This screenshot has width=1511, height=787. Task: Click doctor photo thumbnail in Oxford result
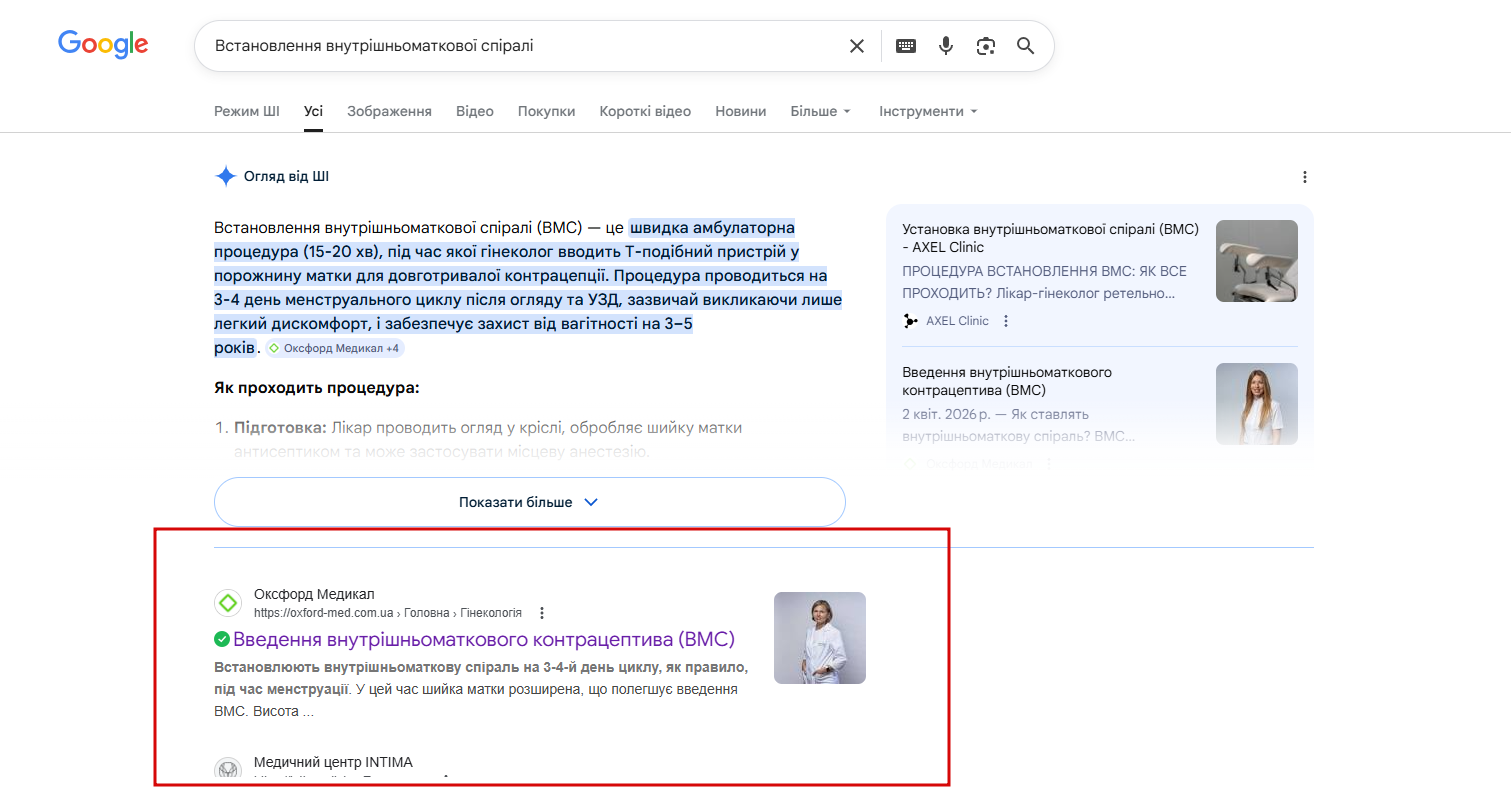(x=820, y=638)
